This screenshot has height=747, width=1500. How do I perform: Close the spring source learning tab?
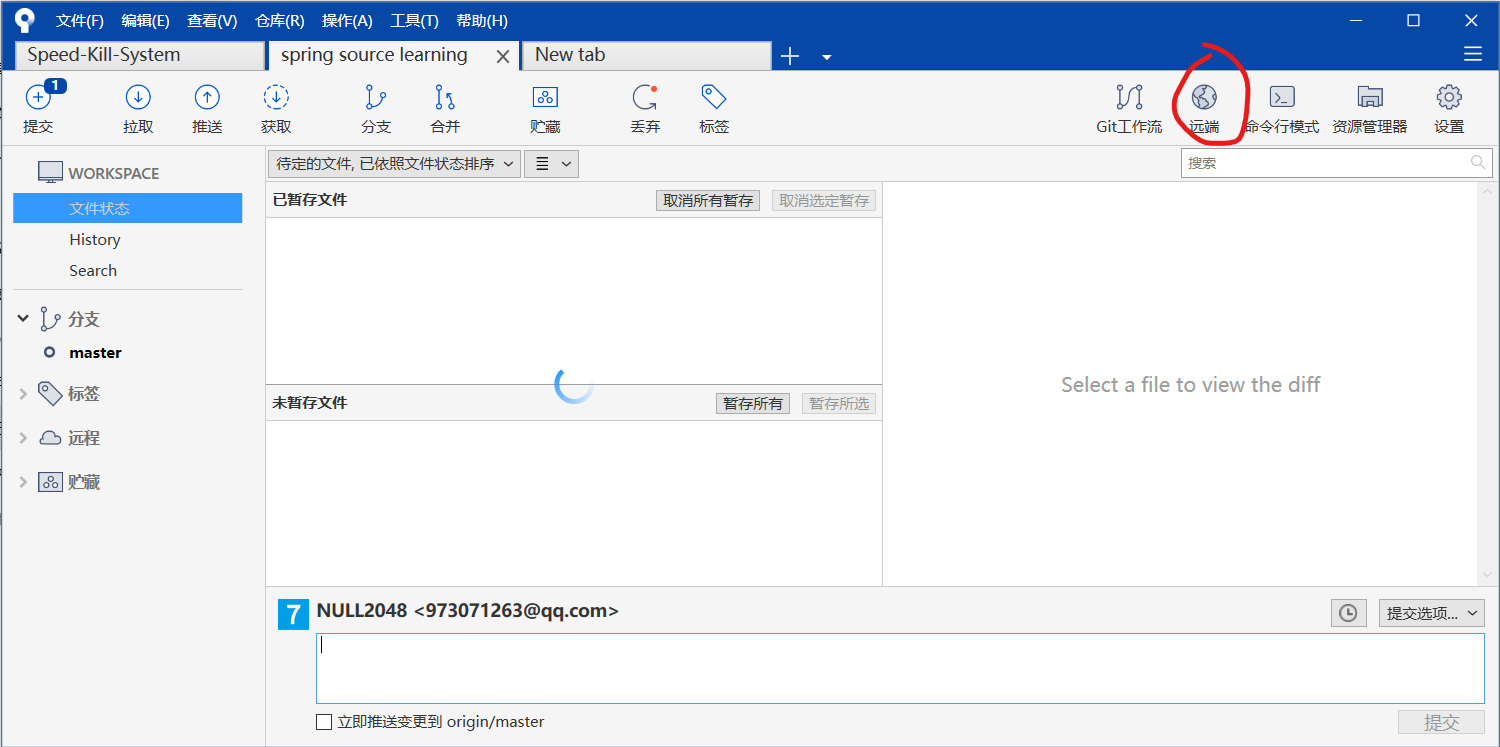pos(503,56)
